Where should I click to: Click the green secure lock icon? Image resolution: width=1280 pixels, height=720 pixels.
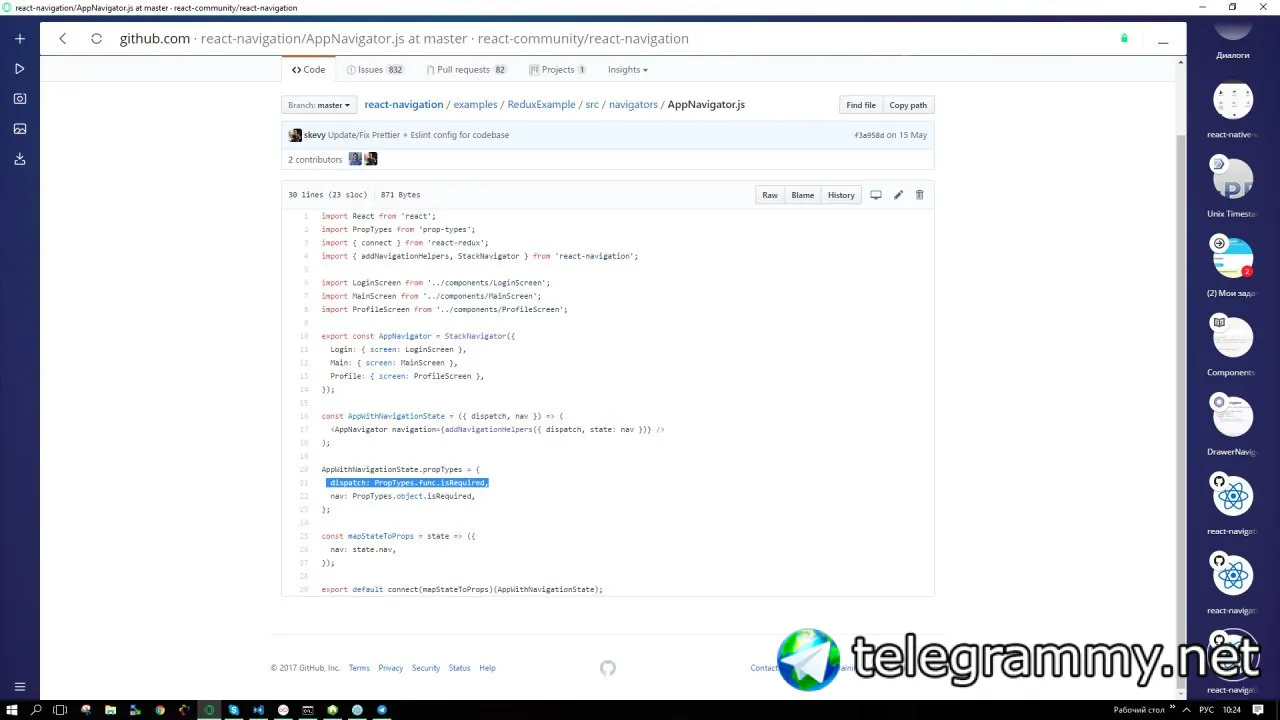click(1124, 39)
